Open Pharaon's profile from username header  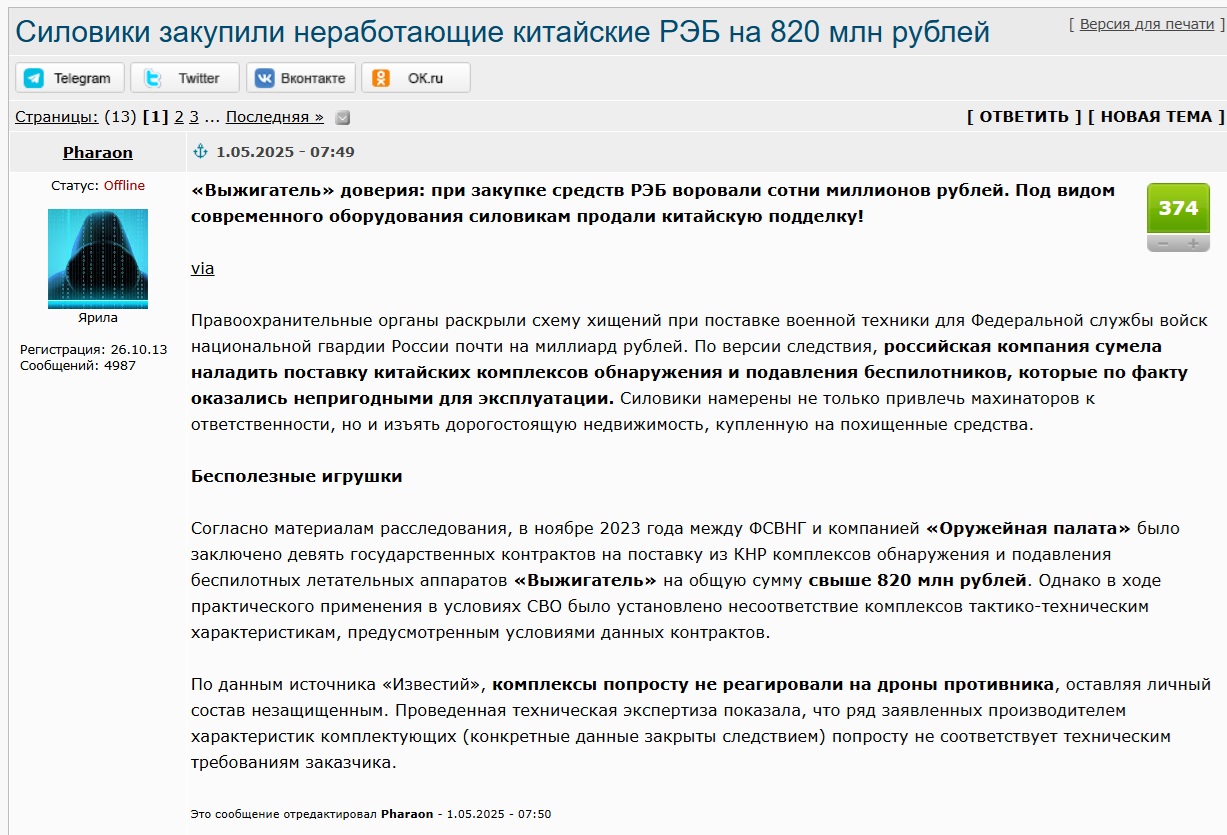pyautogui.click(x=98, y=153)
